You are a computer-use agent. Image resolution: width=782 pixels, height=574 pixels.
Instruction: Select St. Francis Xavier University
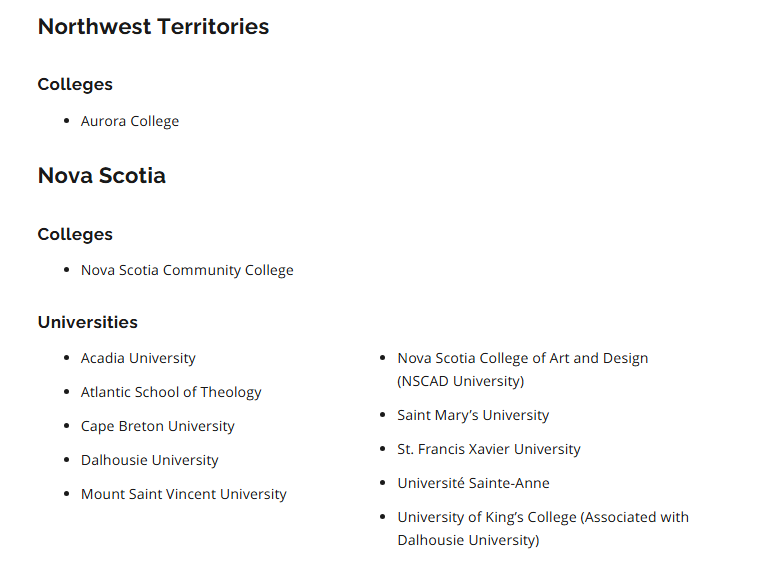click(489, 449)
